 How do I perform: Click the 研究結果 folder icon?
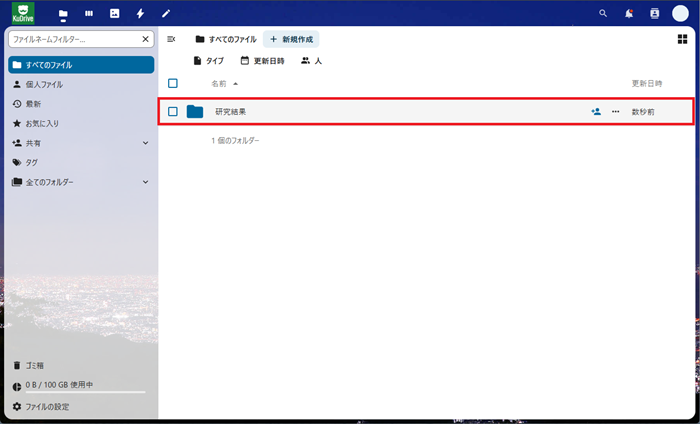[x=195, y=112]
